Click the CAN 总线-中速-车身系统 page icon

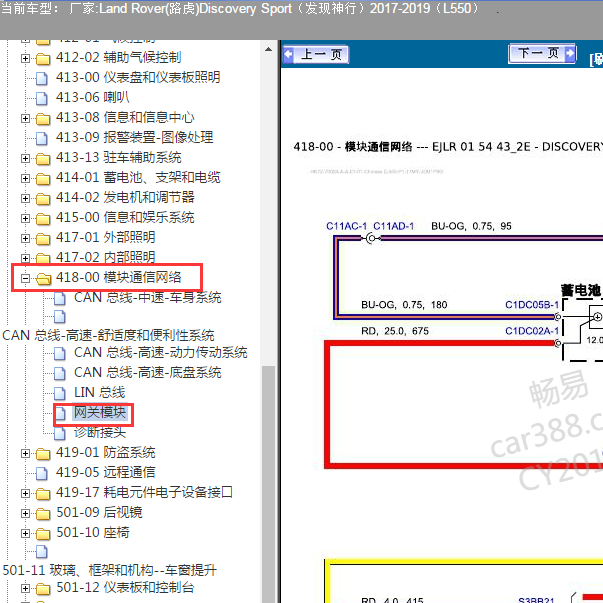click(x=60, y=298)
